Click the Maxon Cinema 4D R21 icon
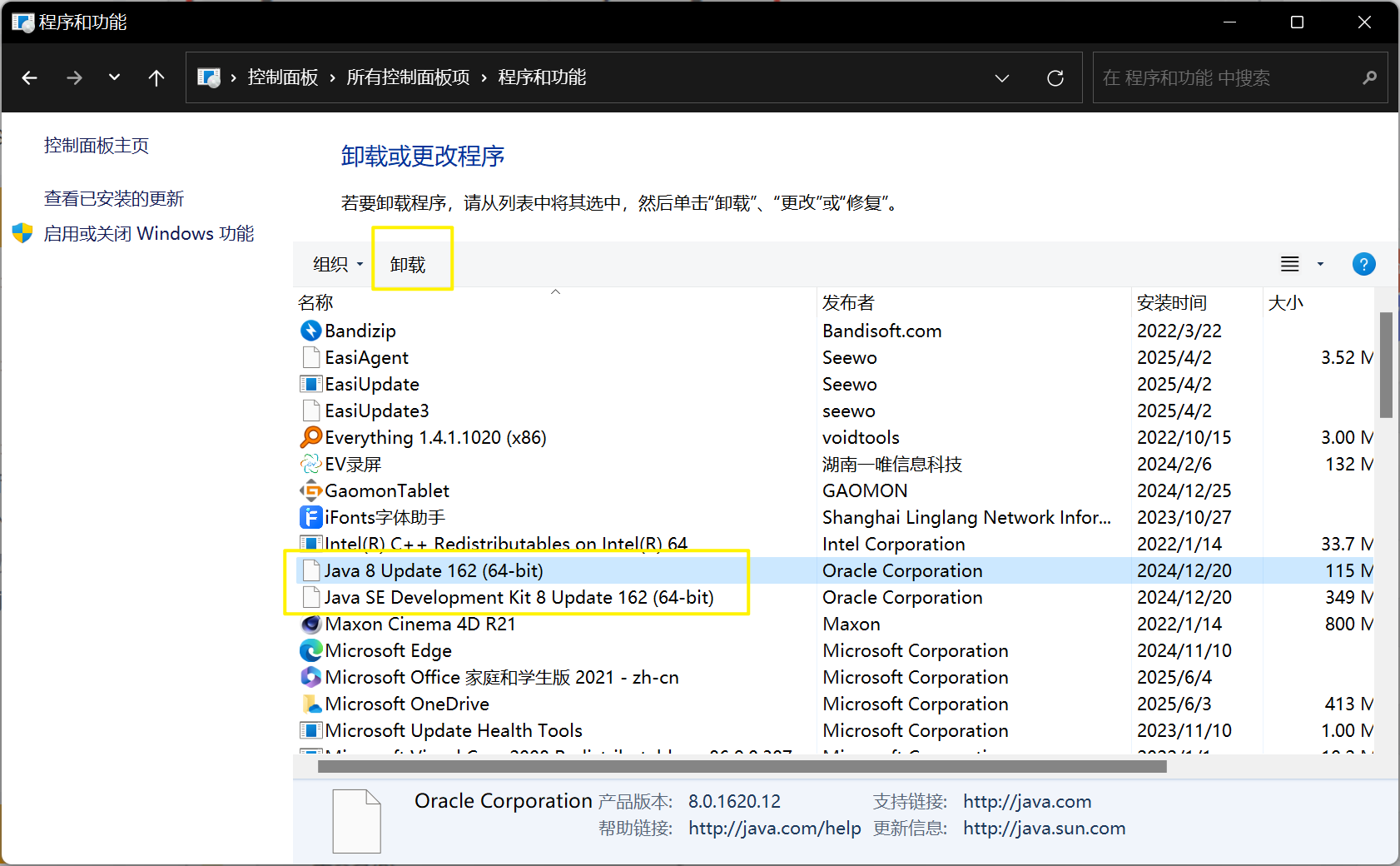The image size is (1400, 866). (x=310, y=624)
